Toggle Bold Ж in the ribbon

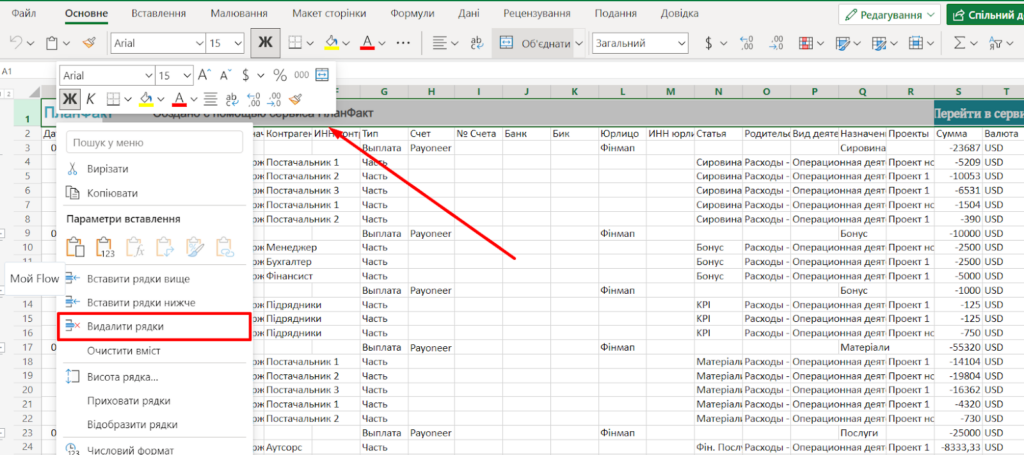[265, 43]
